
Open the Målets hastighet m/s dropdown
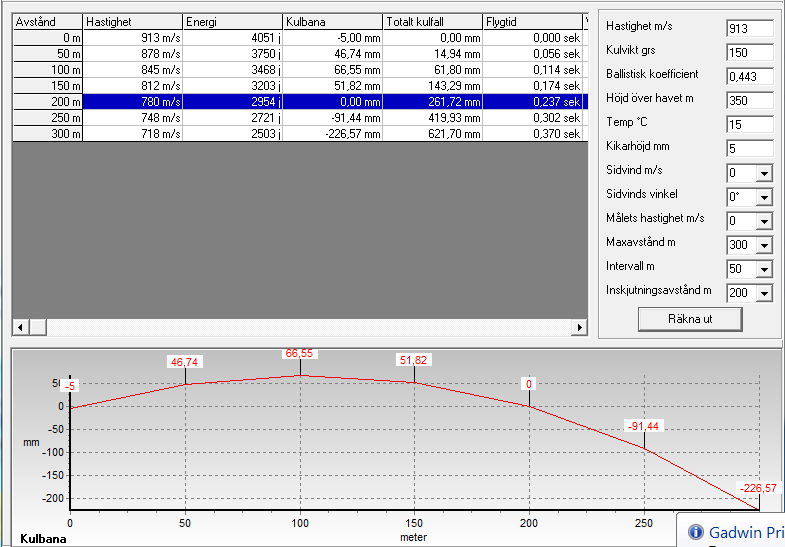(761, 221)
